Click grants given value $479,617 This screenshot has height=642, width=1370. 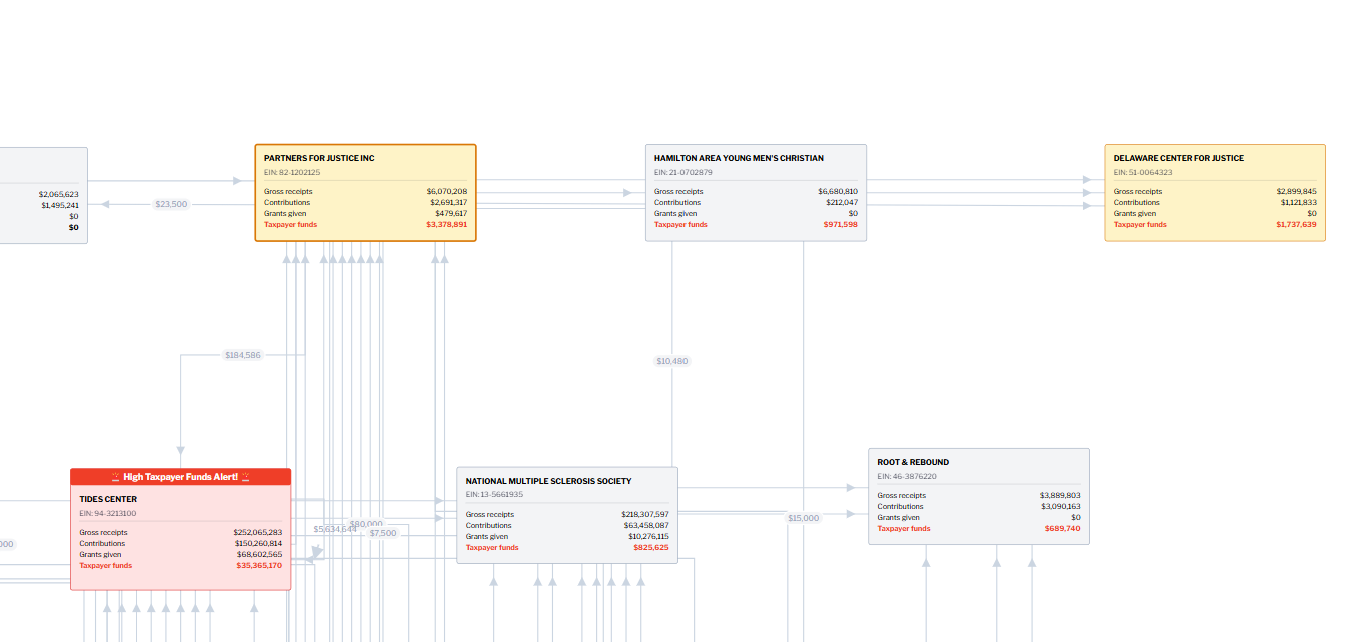tap(451, 213)
